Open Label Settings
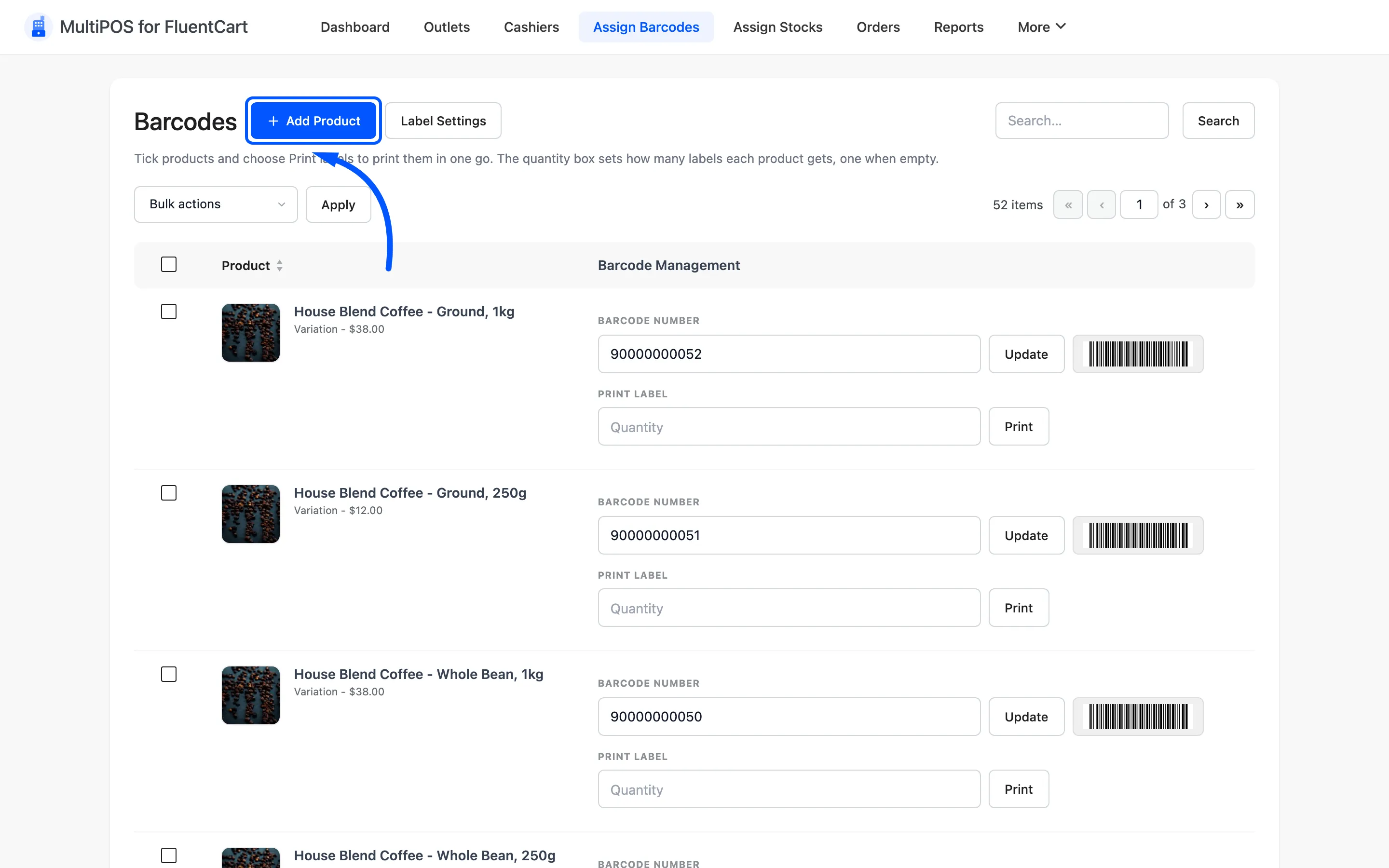Image resolution: width=1389 pixels, height=868 pixels. point(443,121)
